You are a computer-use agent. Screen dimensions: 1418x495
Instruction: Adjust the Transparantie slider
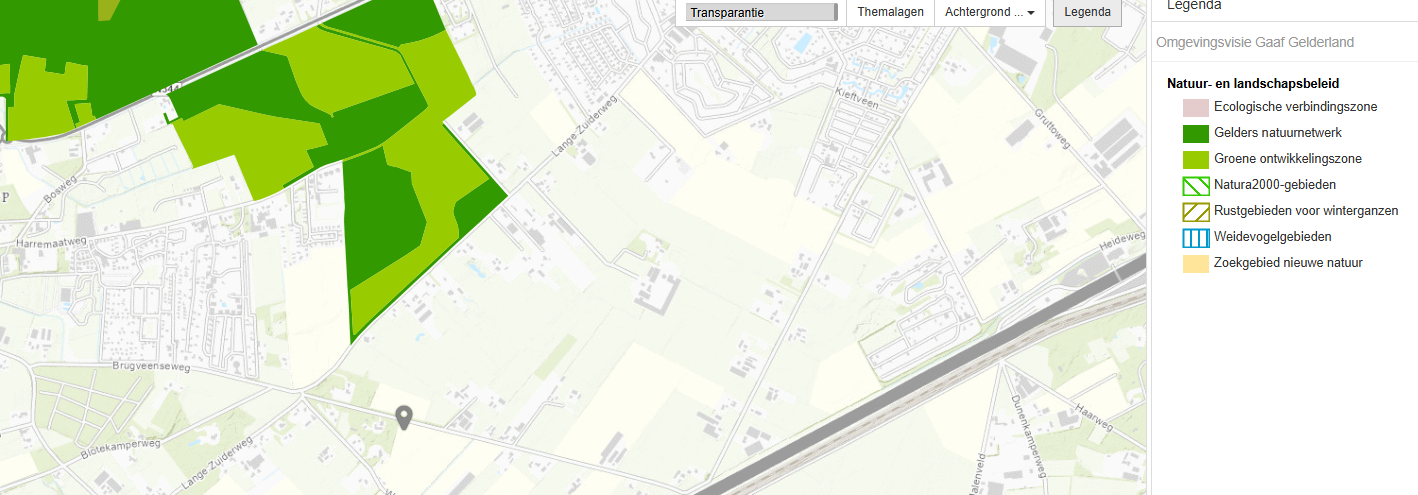pos(762,12)
